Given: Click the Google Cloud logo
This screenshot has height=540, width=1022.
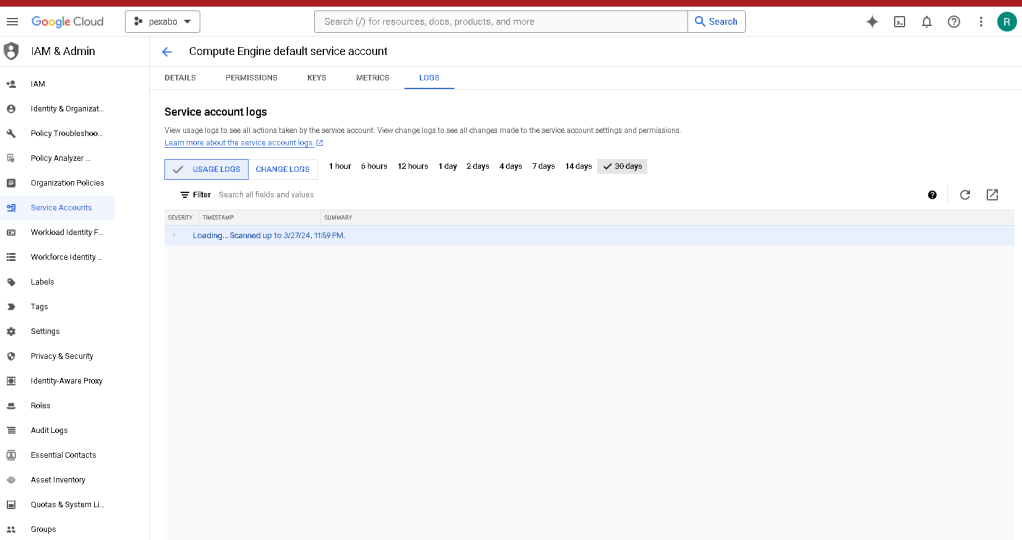Looking at the screenshot, I should tap(68, 22).
